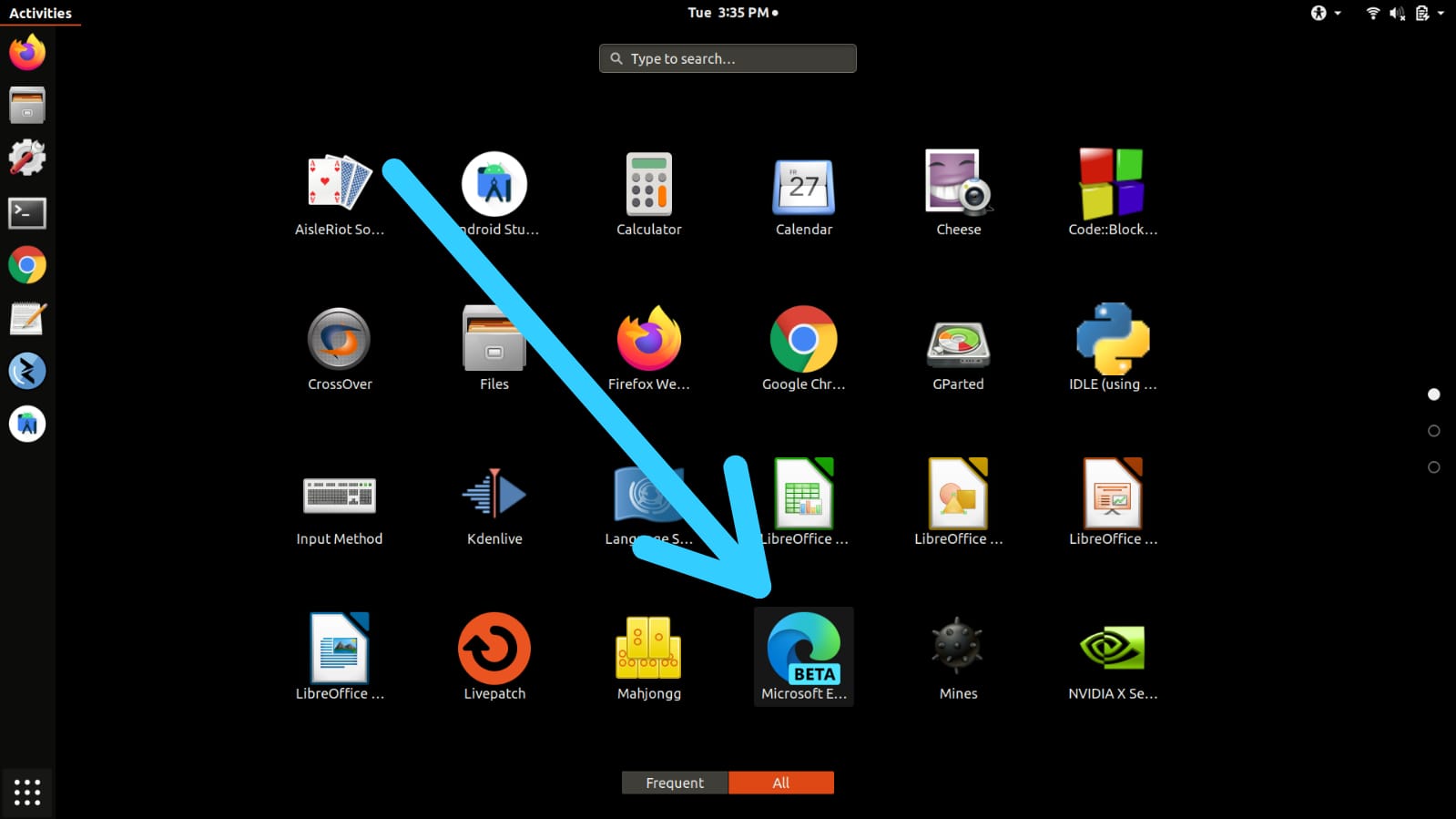Open LibreOffice Calc spreadsheet app
Viewport: 1456px width, 819px height.
(x=804, y=502)
